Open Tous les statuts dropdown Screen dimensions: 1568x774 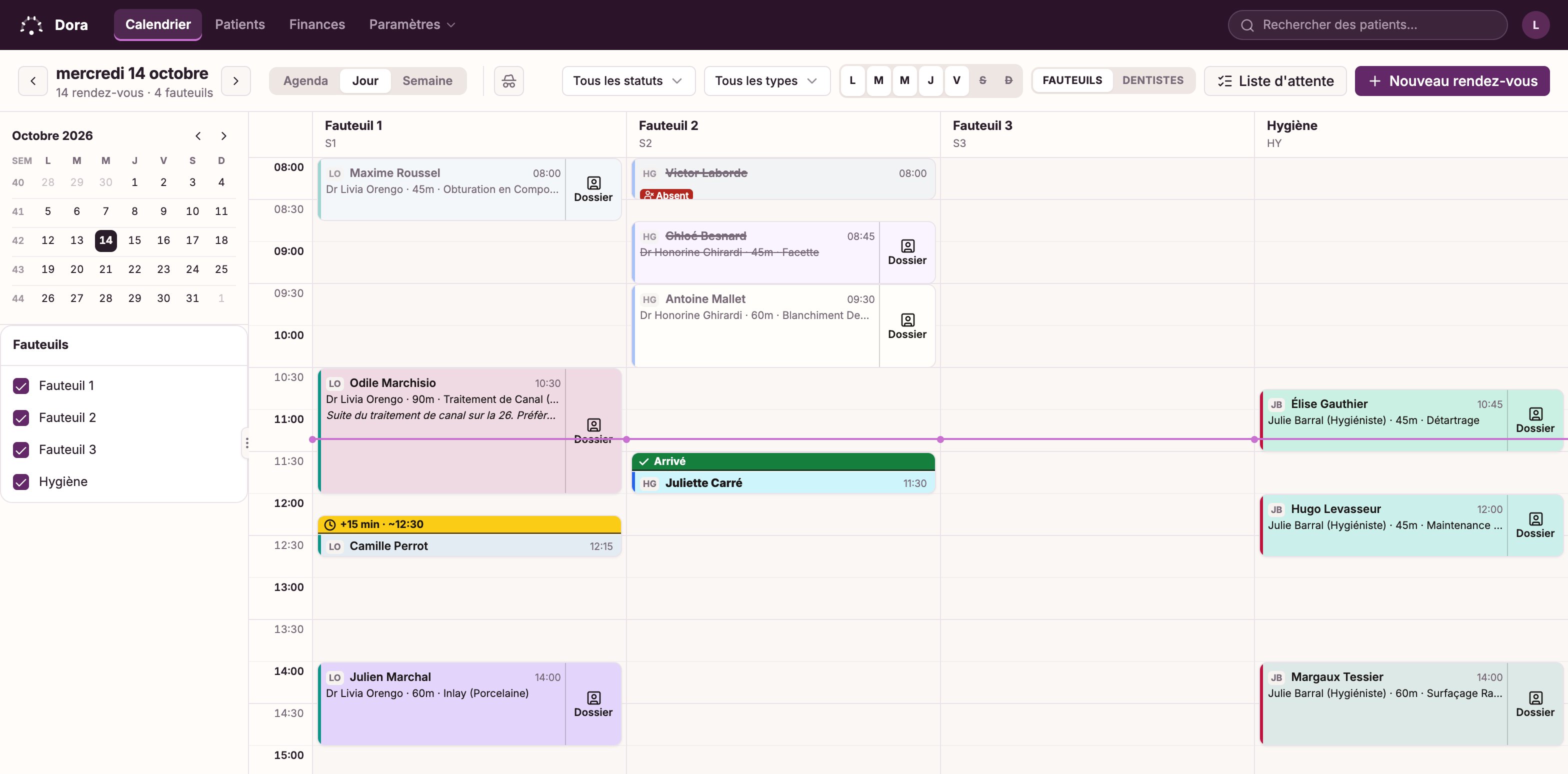tap(628, 81)
